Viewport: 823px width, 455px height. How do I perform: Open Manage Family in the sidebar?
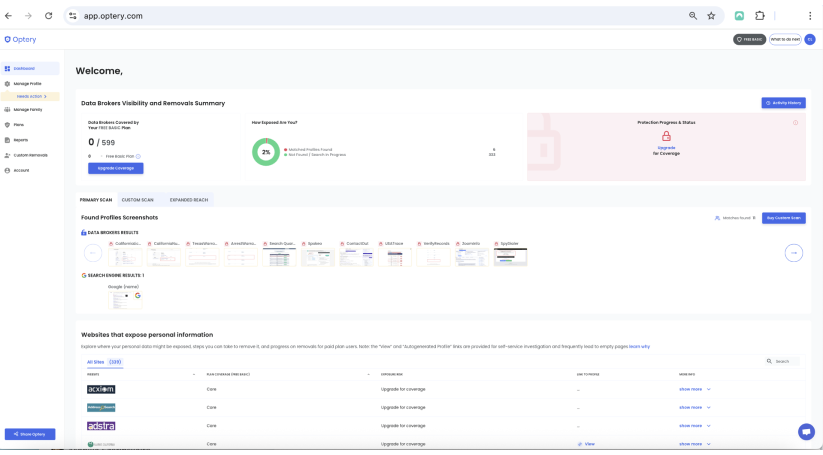coord(30,110)
